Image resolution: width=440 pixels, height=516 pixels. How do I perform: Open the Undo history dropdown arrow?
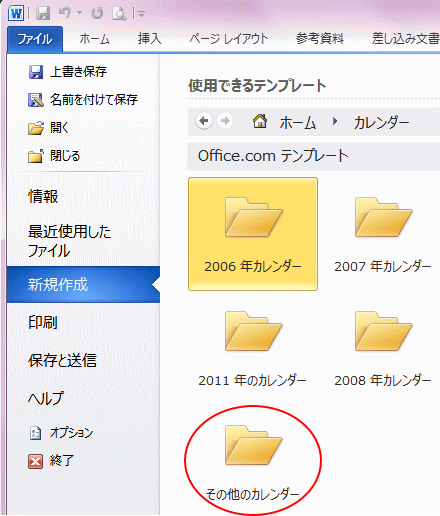pyautogui.click(x=79, y=13)
